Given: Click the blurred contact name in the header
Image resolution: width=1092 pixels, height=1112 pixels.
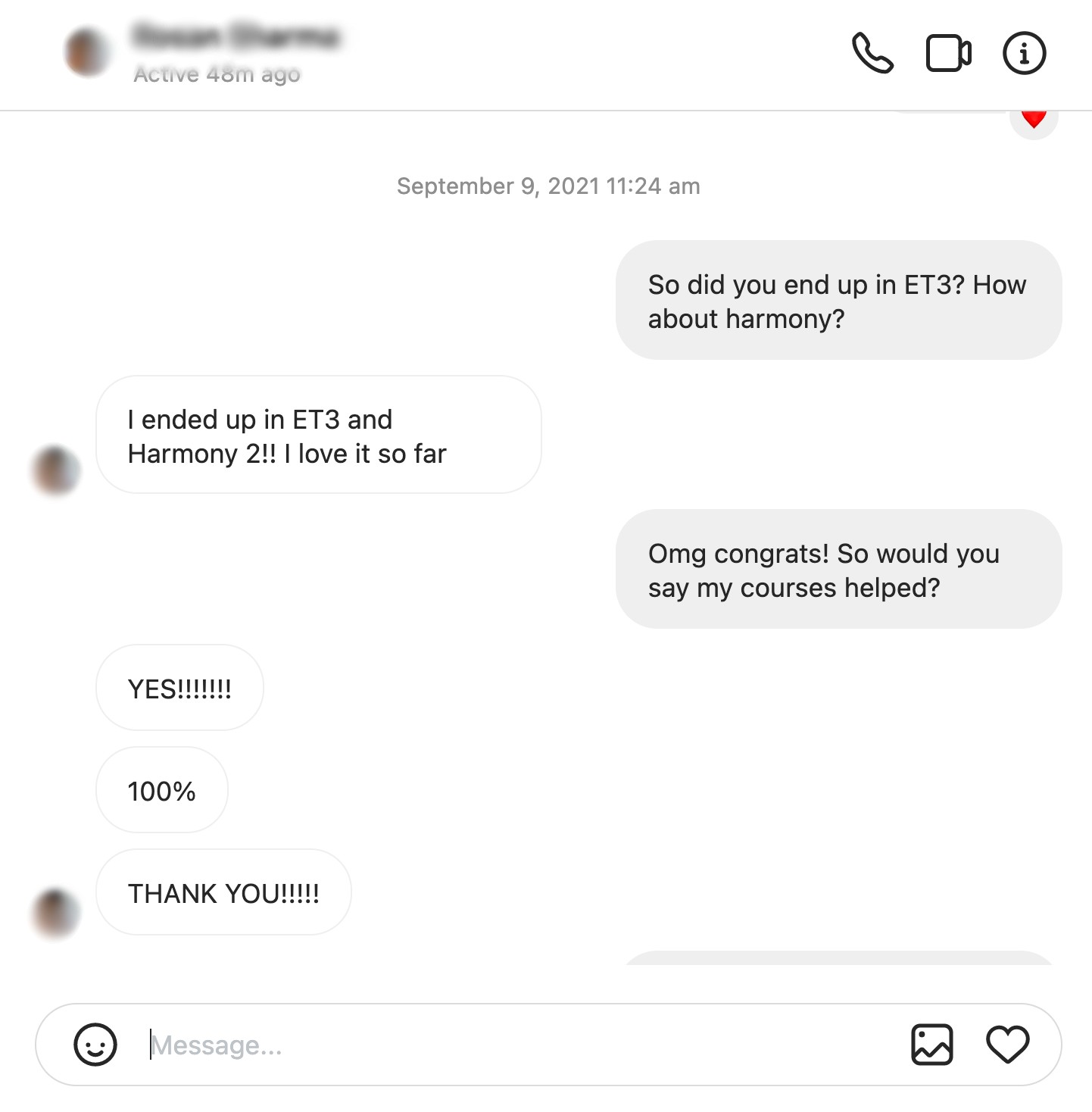Looking at the screenshot, I should [x=236, y=36].
